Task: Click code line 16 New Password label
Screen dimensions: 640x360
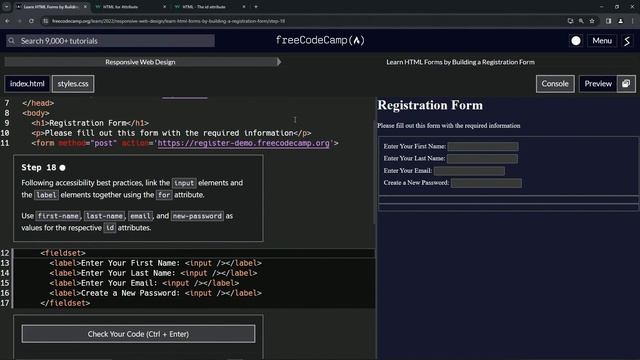Action: 156,293
